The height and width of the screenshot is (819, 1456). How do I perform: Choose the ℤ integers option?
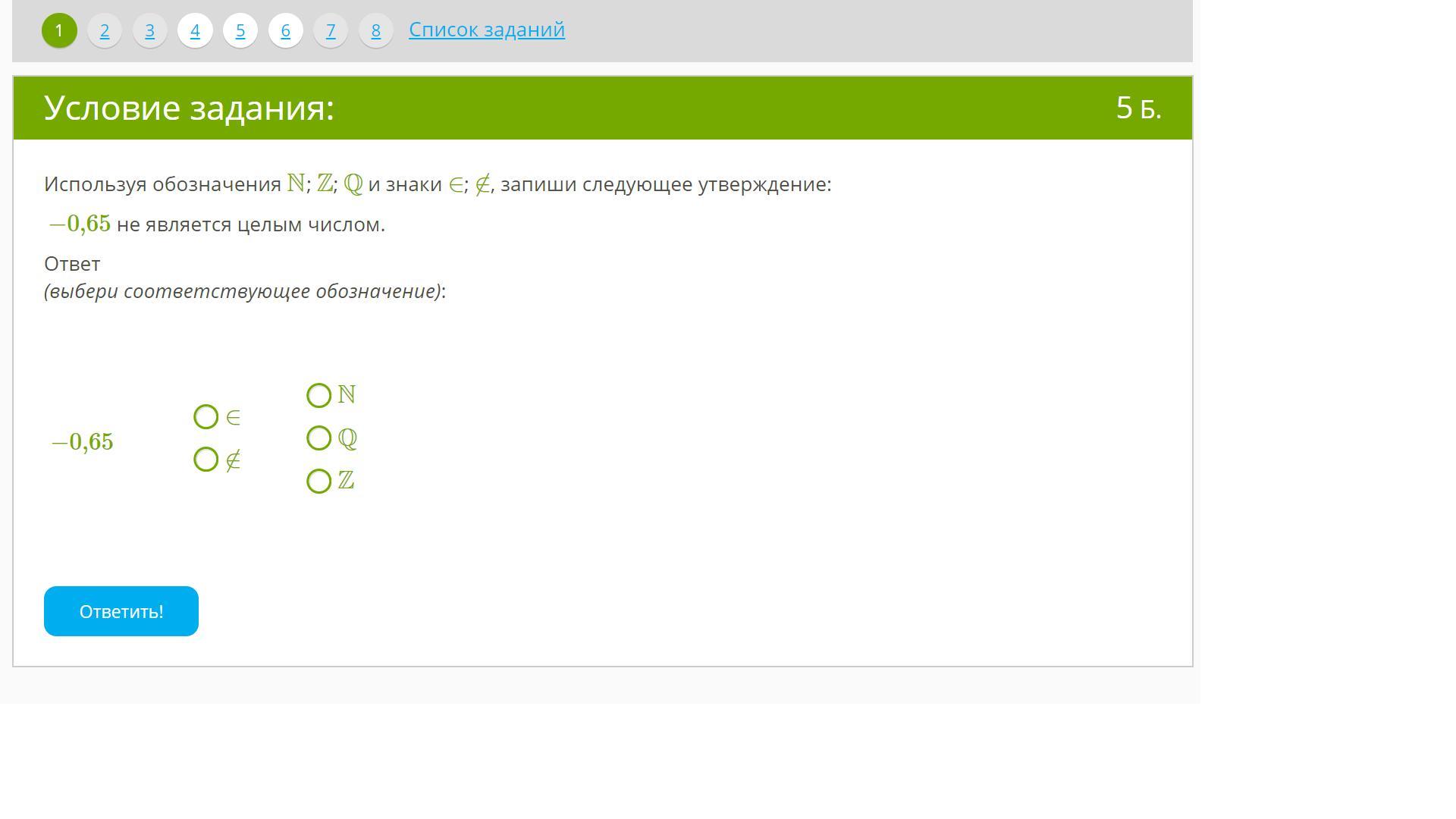(x=319, y=481)
